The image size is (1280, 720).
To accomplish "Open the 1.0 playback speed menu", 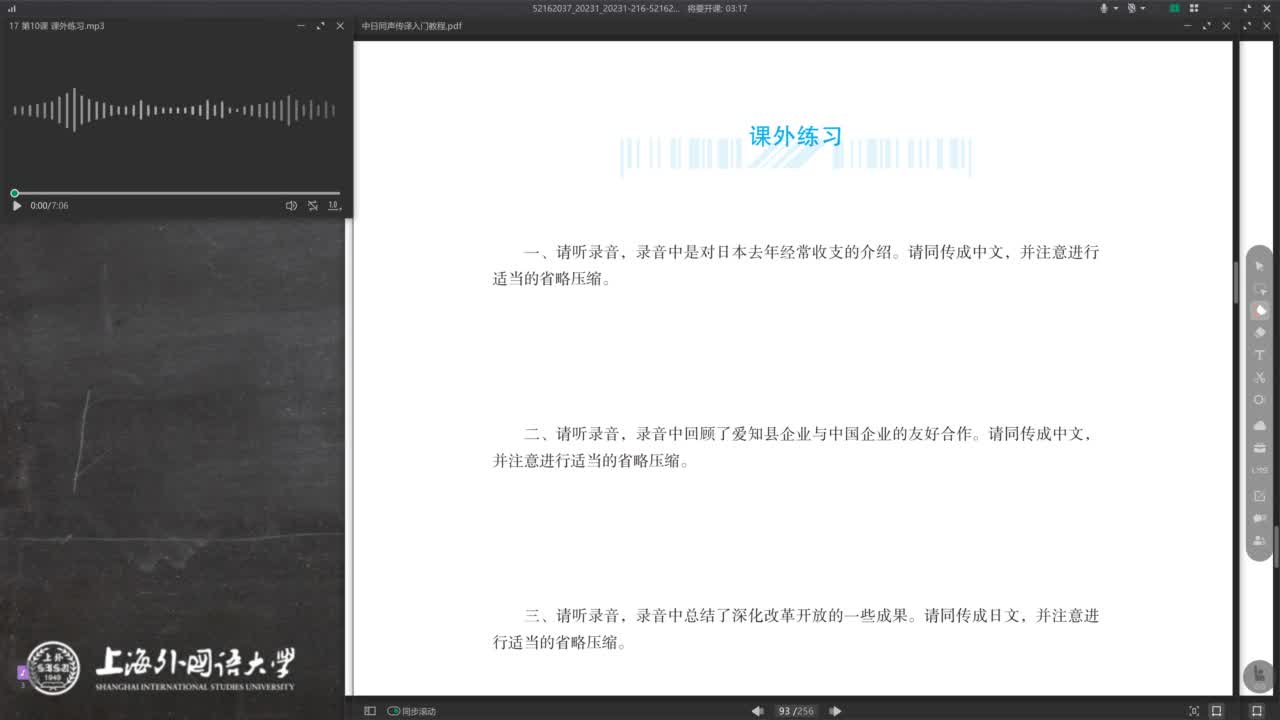I will (334, 206).
